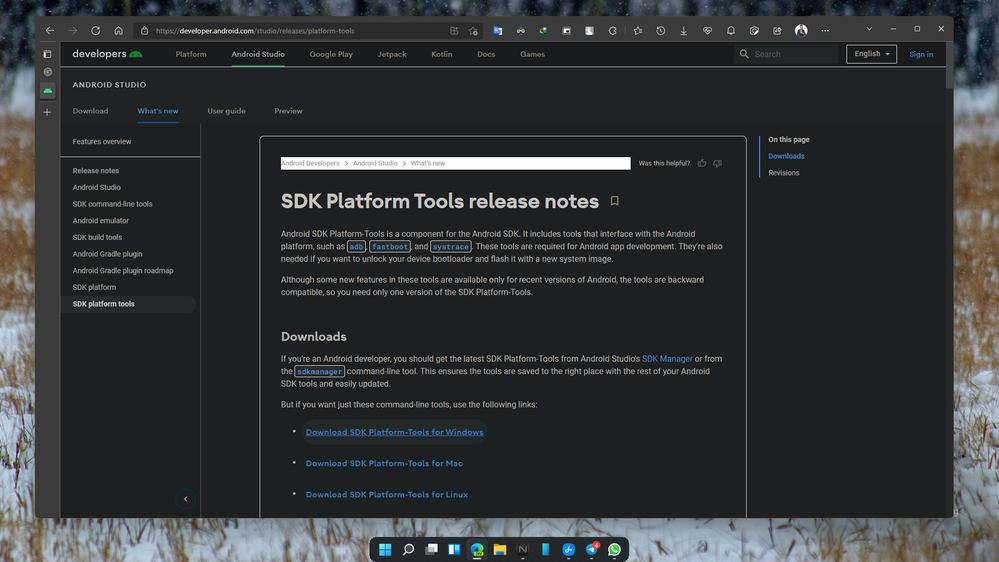Jump to Revisions section on this page
The image size is (999, 562).
[784, 173]
